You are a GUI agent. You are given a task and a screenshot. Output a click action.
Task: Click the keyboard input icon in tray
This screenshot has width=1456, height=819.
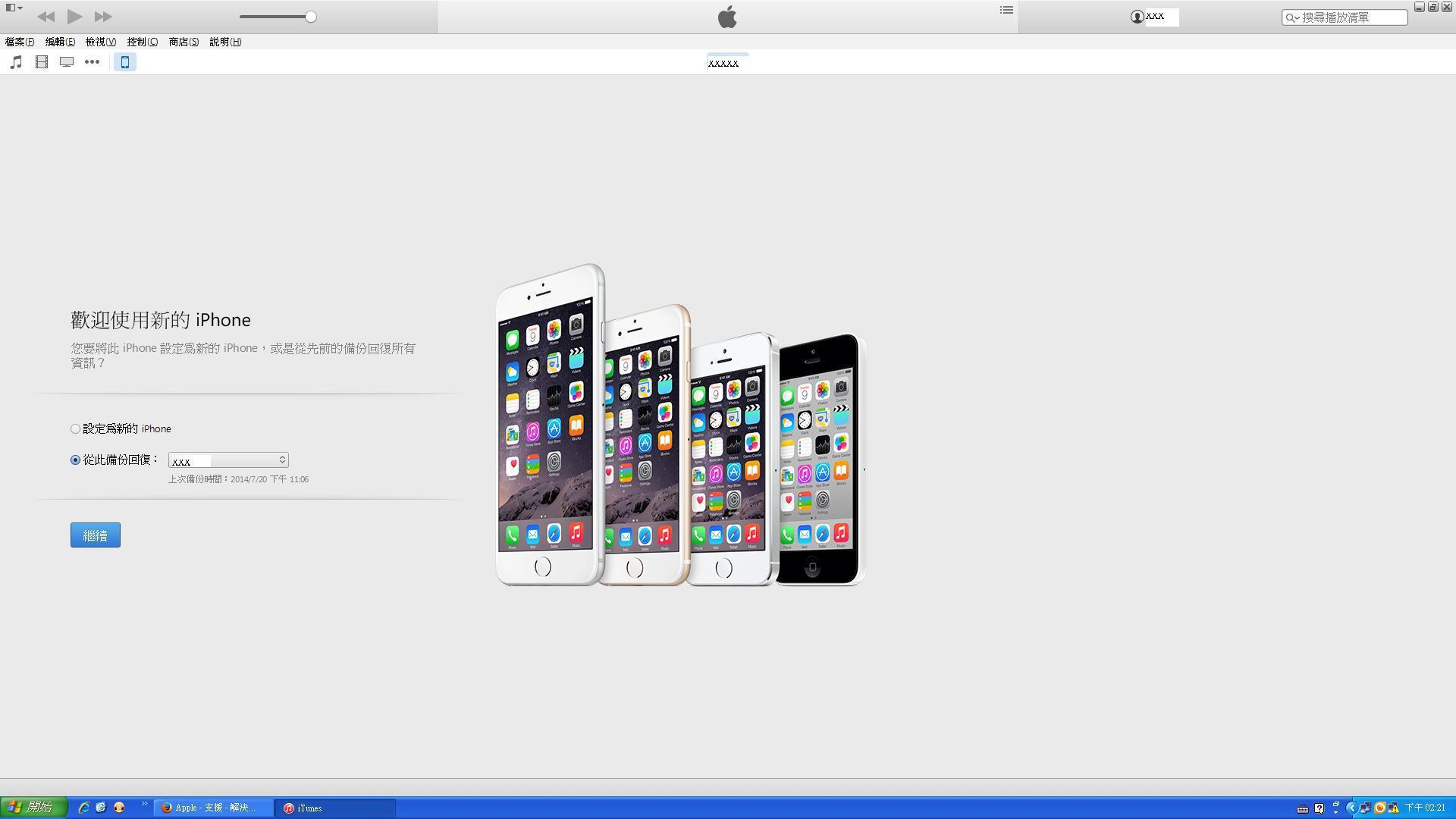(1303, 808)
